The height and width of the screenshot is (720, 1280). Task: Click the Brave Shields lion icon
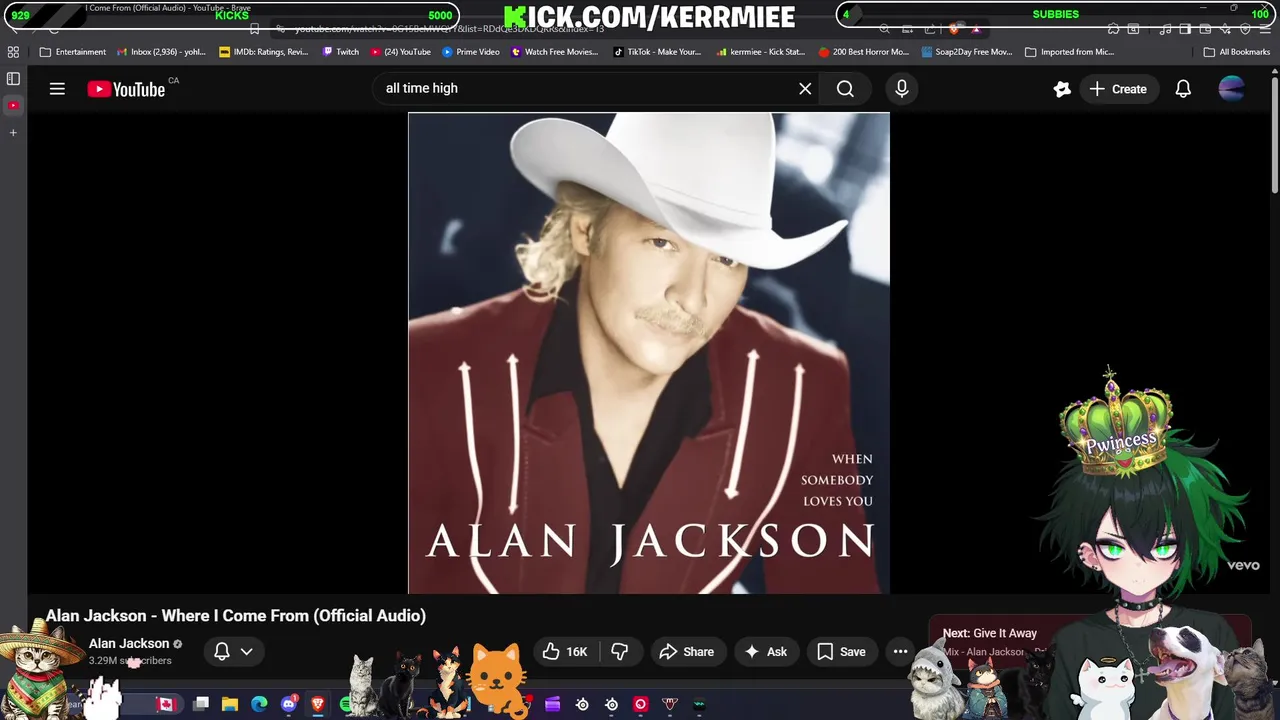tap(954, 29)
